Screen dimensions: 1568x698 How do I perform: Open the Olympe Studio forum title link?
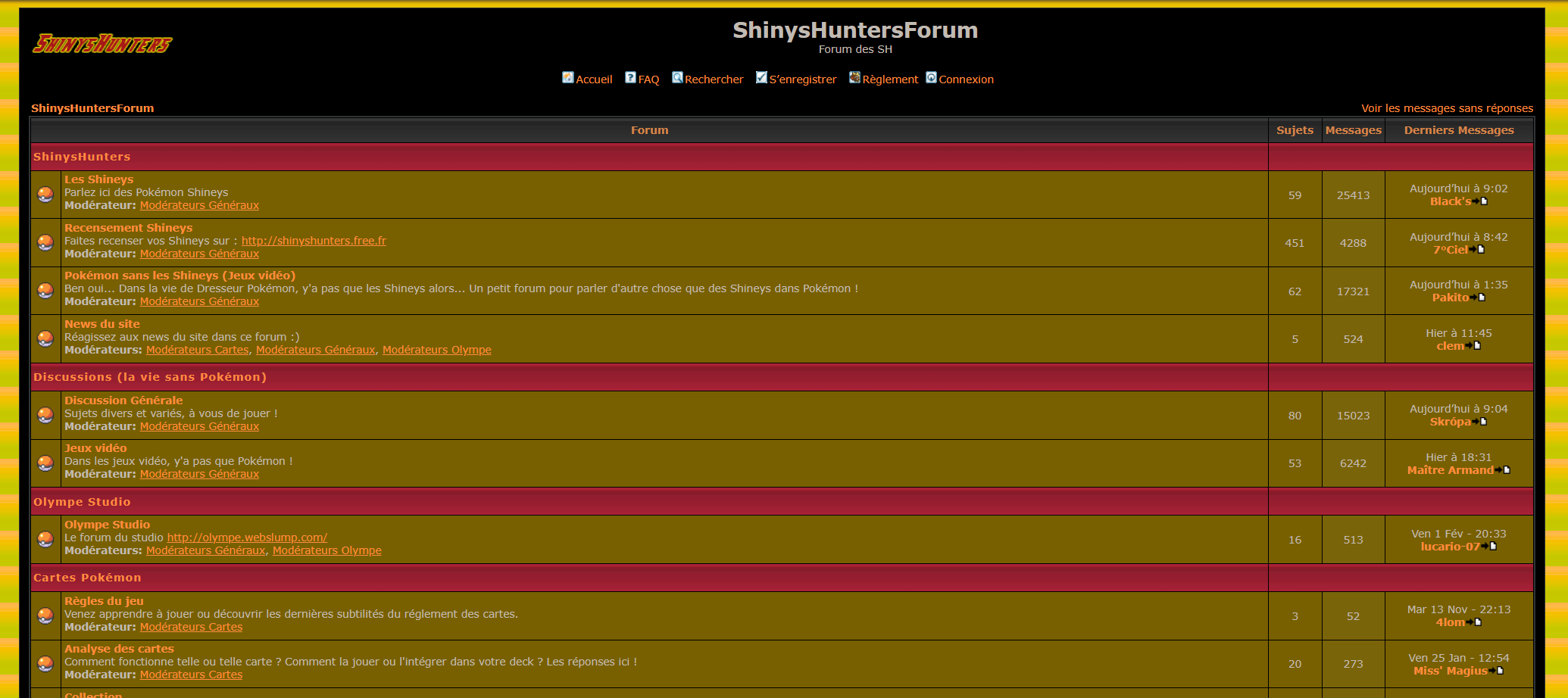click(107, 525)
